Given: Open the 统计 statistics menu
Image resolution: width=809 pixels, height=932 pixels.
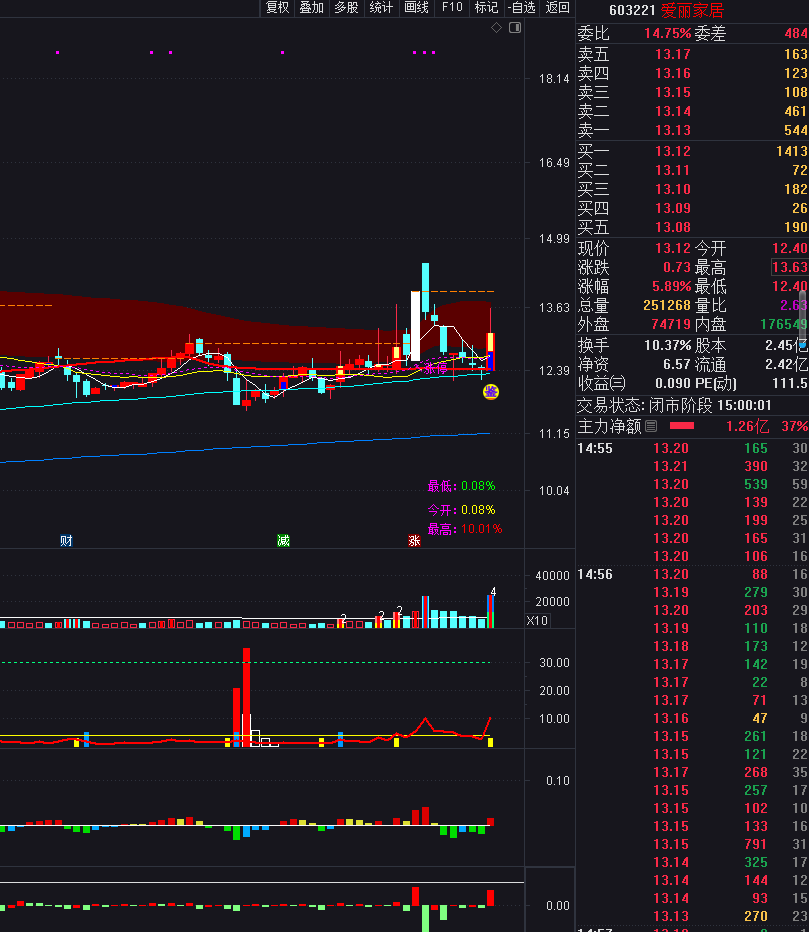Looking at the screenshot, I should [381, 8].
